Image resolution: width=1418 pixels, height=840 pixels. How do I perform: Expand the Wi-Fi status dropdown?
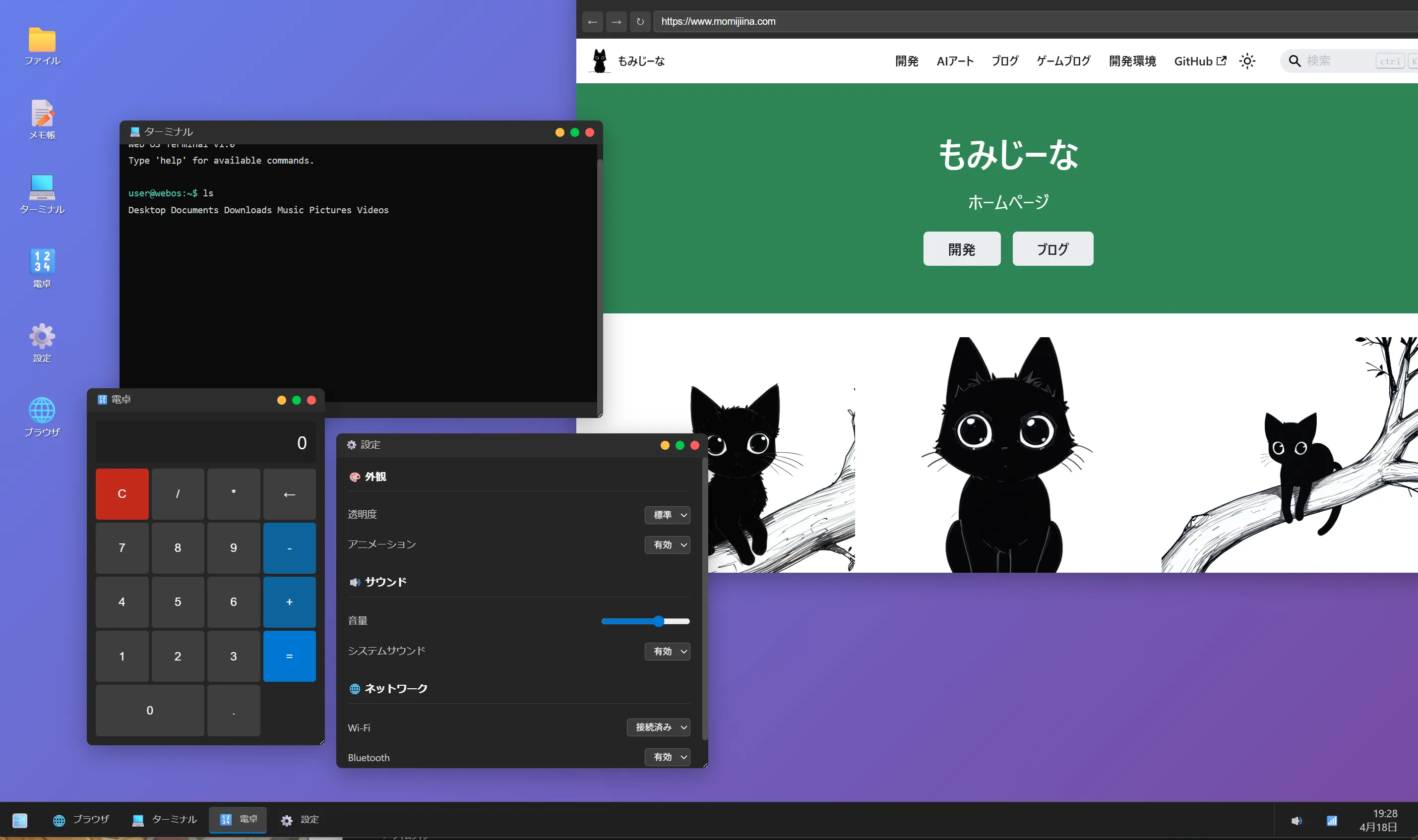coord(658,727)
